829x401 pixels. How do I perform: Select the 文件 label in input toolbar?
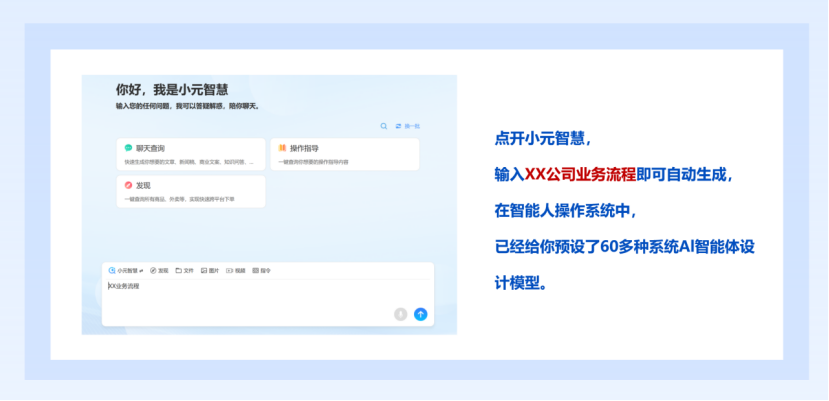click(x=188, y=270)
